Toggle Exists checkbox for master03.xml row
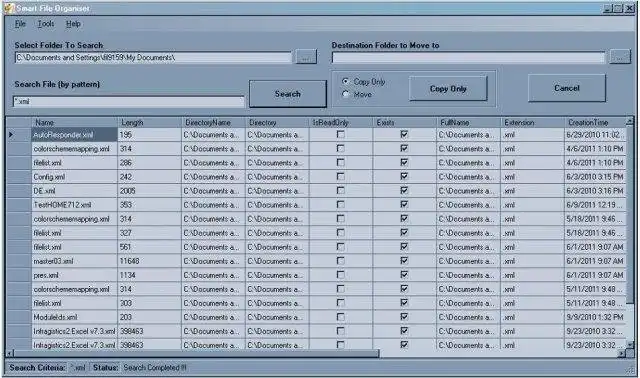The image size is (640, 378). [404, 261]
